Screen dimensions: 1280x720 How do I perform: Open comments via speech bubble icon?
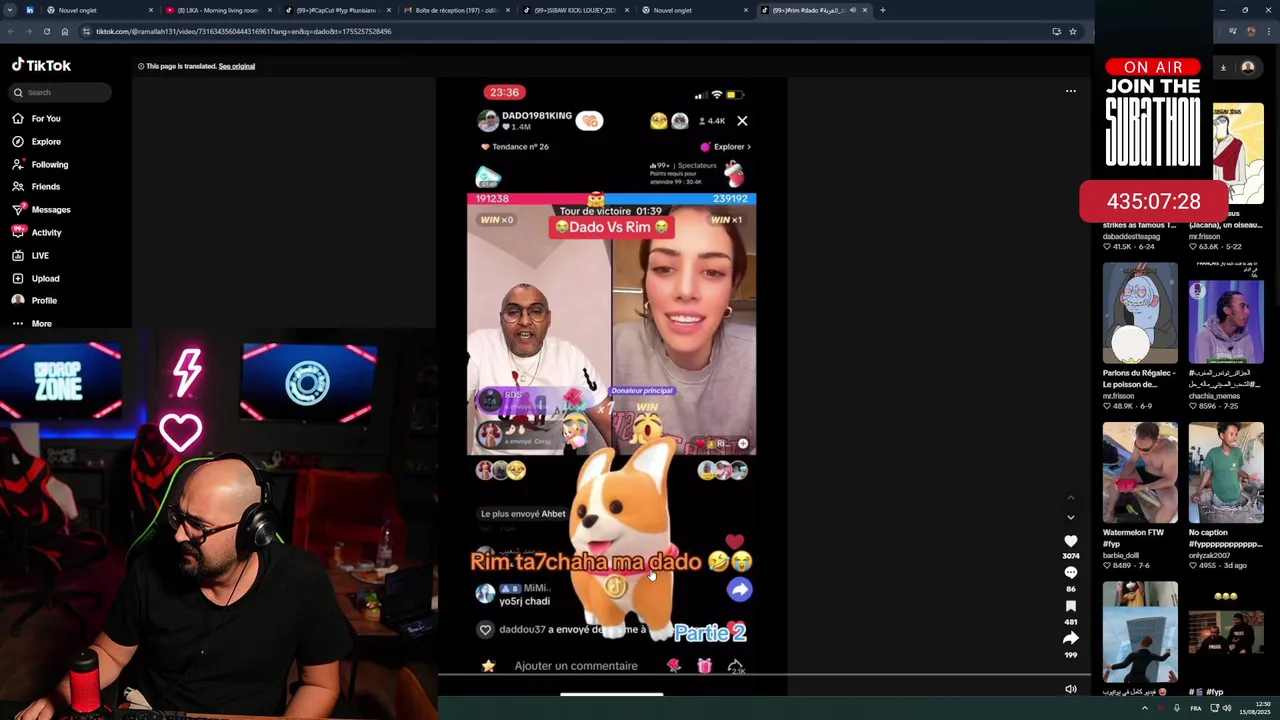point(1070,573)
